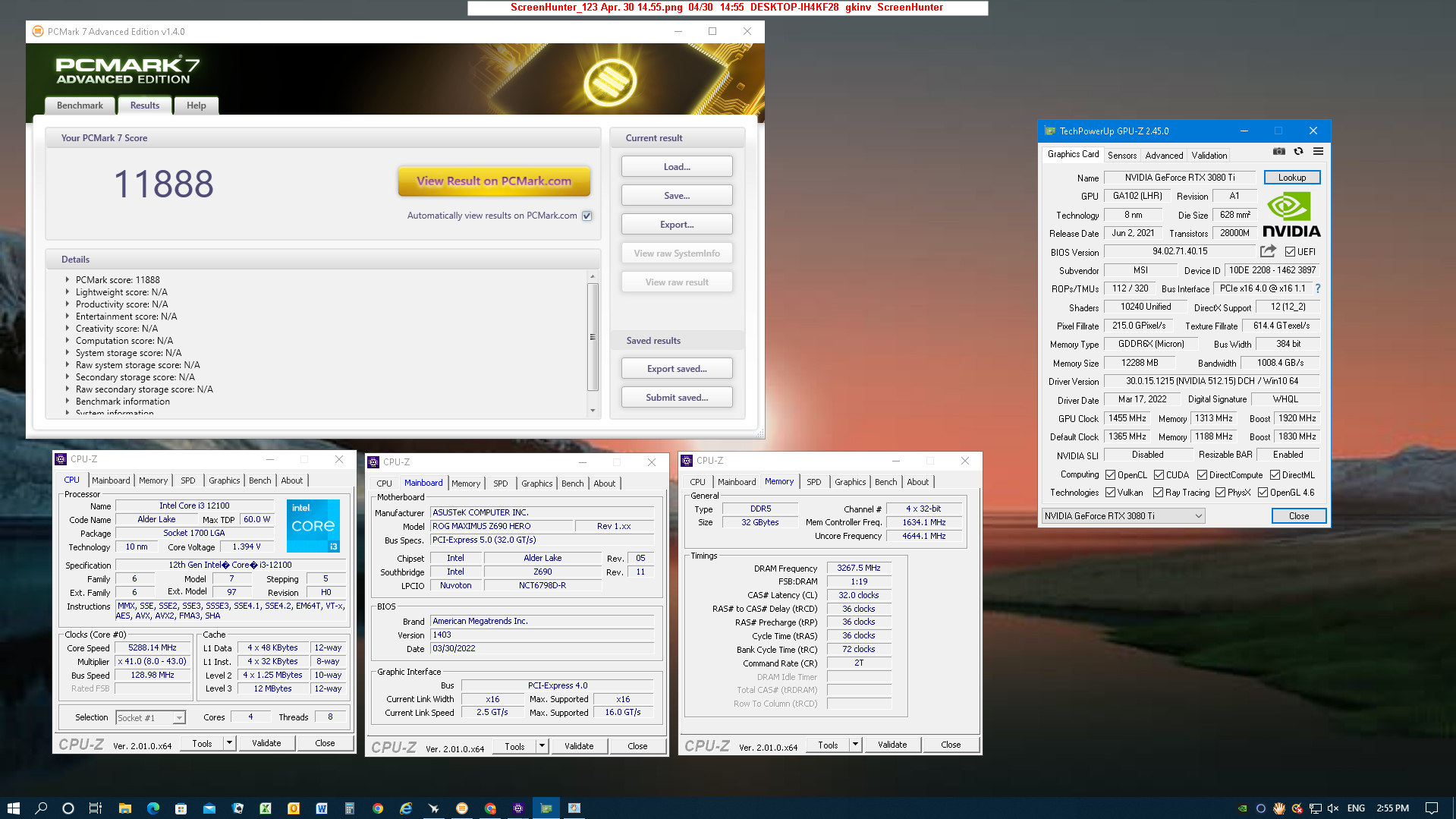Click Validate in the Mainboard CPU-Z window

click(x=579, y=746)
